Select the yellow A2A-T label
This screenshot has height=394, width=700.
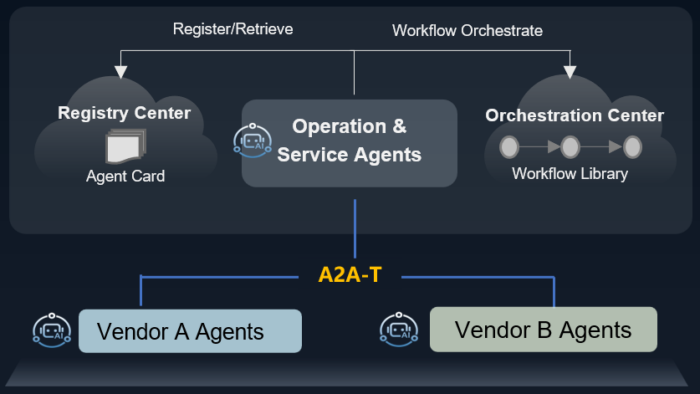point(350,275)
